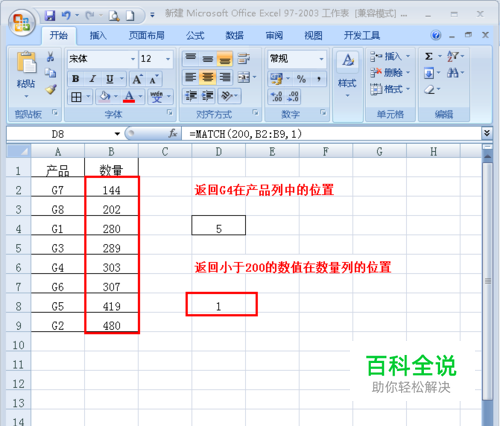Open the number format dropdown 常规

click(x=321, y=59)
